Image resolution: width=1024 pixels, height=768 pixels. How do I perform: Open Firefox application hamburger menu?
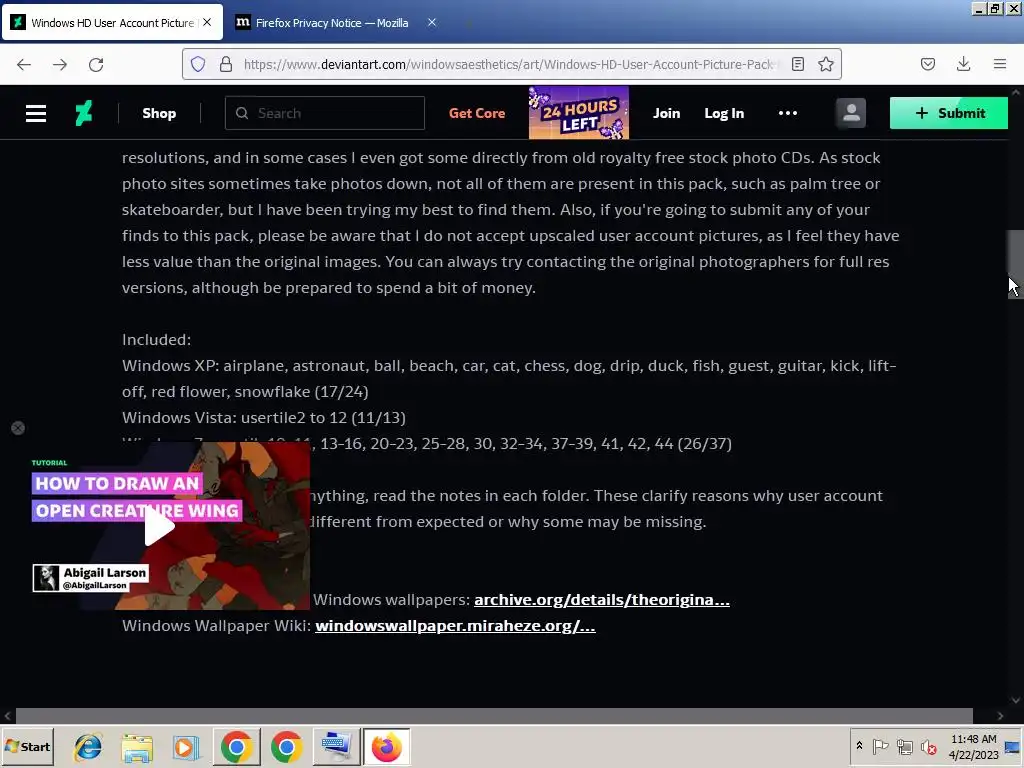tap(1000, 64)
